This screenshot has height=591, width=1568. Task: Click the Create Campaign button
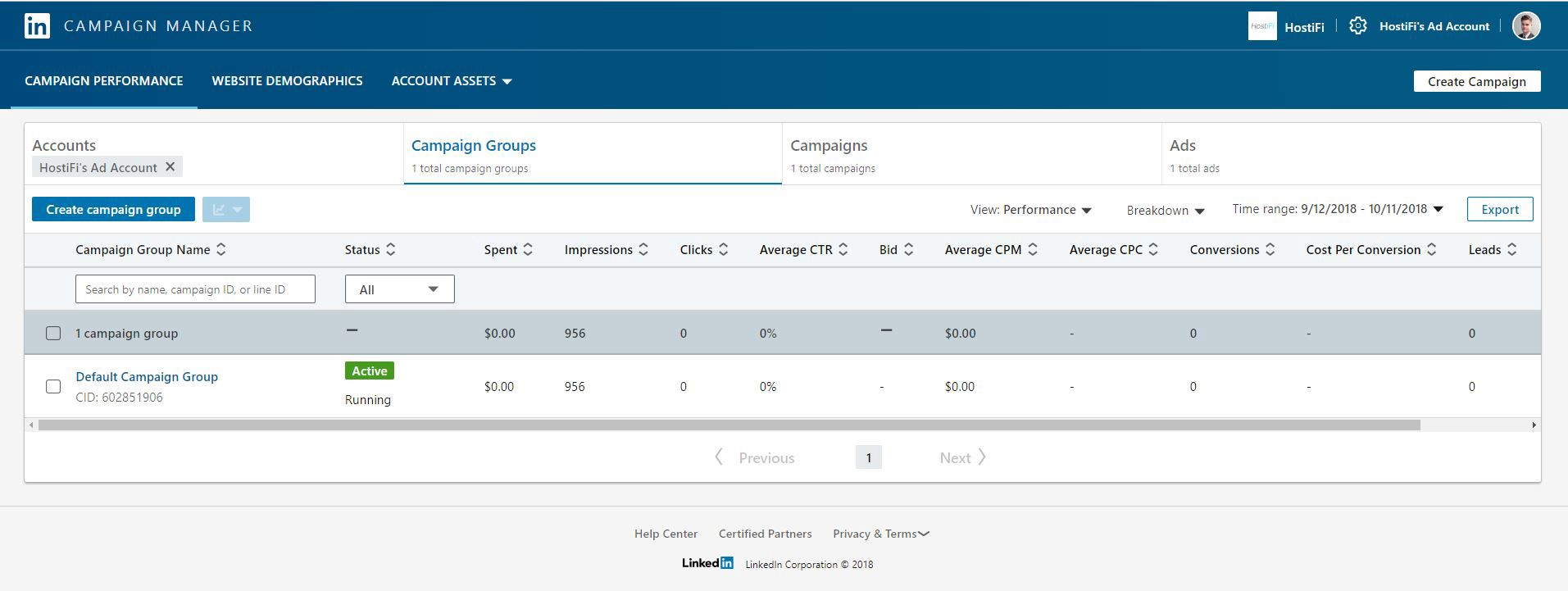(x=1477, y=81)
